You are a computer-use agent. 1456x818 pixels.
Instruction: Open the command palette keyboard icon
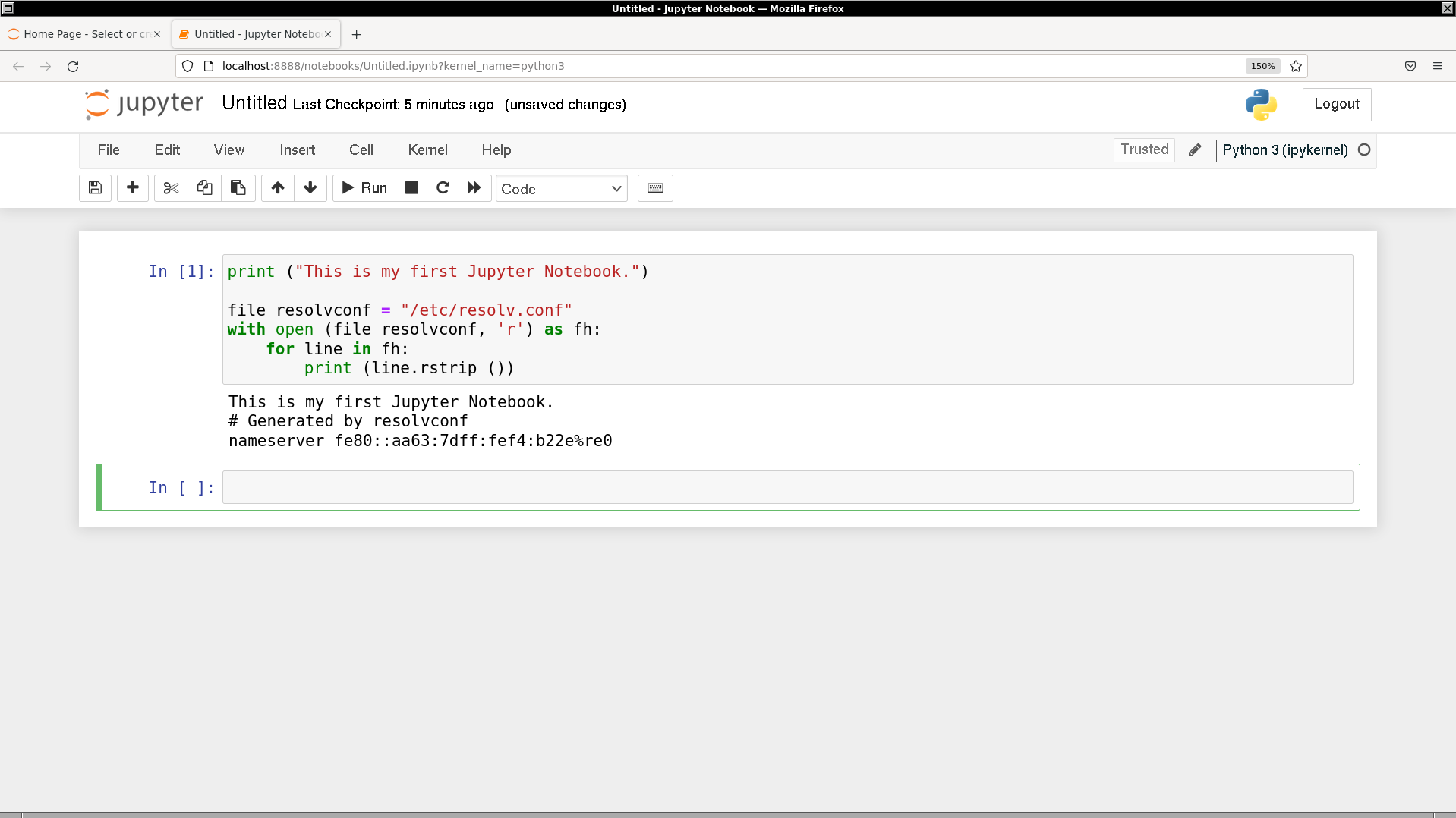pyautogui.click(x=655, y=188)
